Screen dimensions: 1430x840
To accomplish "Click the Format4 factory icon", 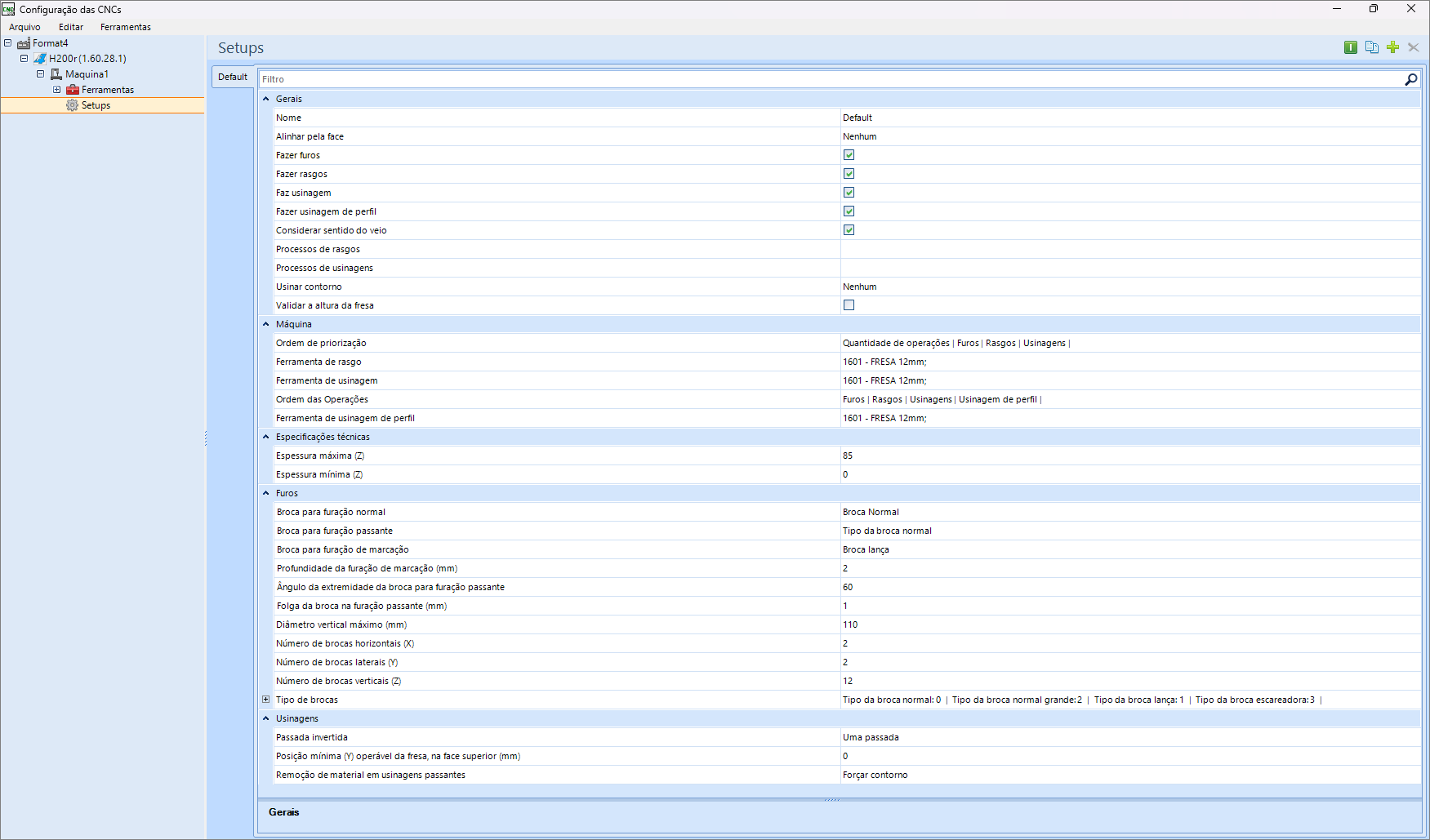I will pyautogui.click(x=24, y=43).
